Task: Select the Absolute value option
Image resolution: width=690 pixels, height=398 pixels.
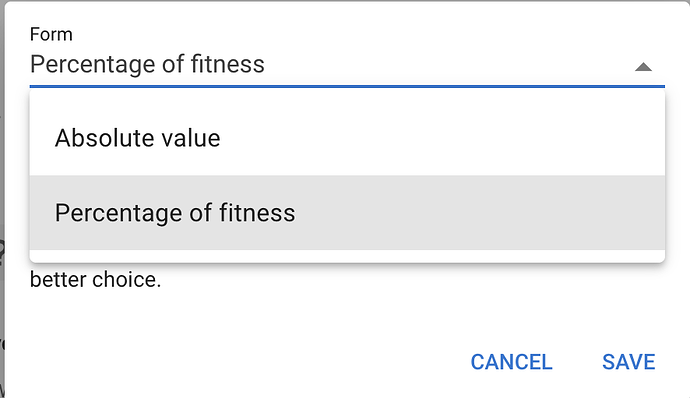Action: 347,138
